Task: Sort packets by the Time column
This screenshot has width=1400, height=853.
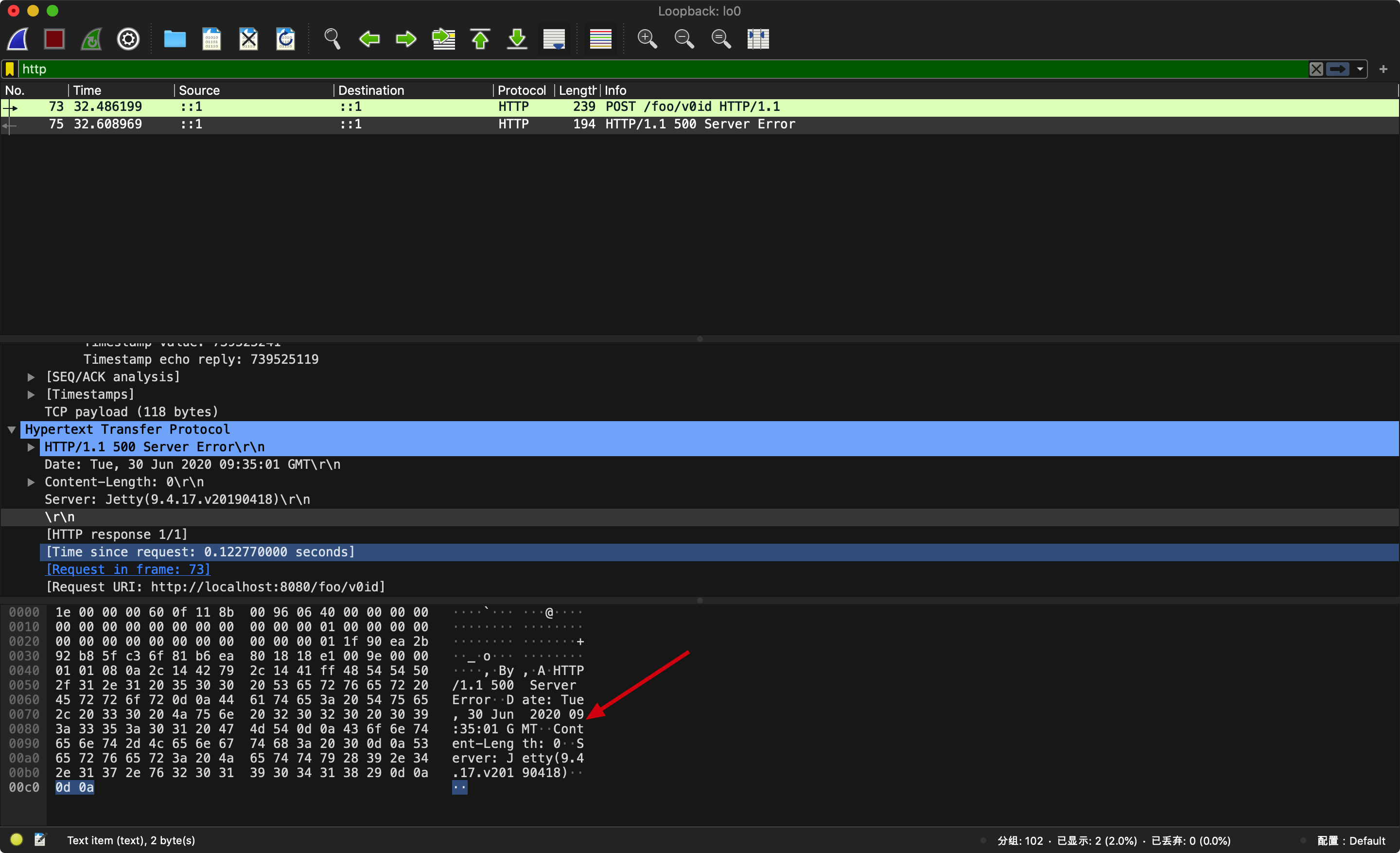Action: 87,90
